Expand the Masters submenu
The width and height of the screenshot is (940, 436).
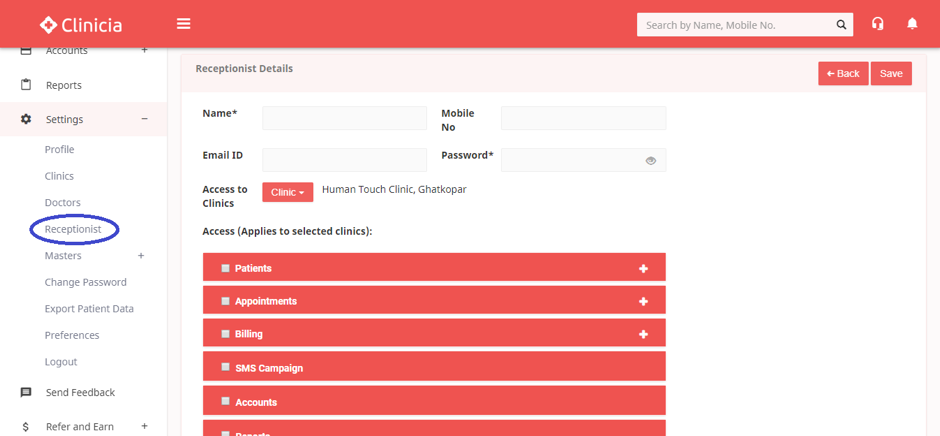141,255
